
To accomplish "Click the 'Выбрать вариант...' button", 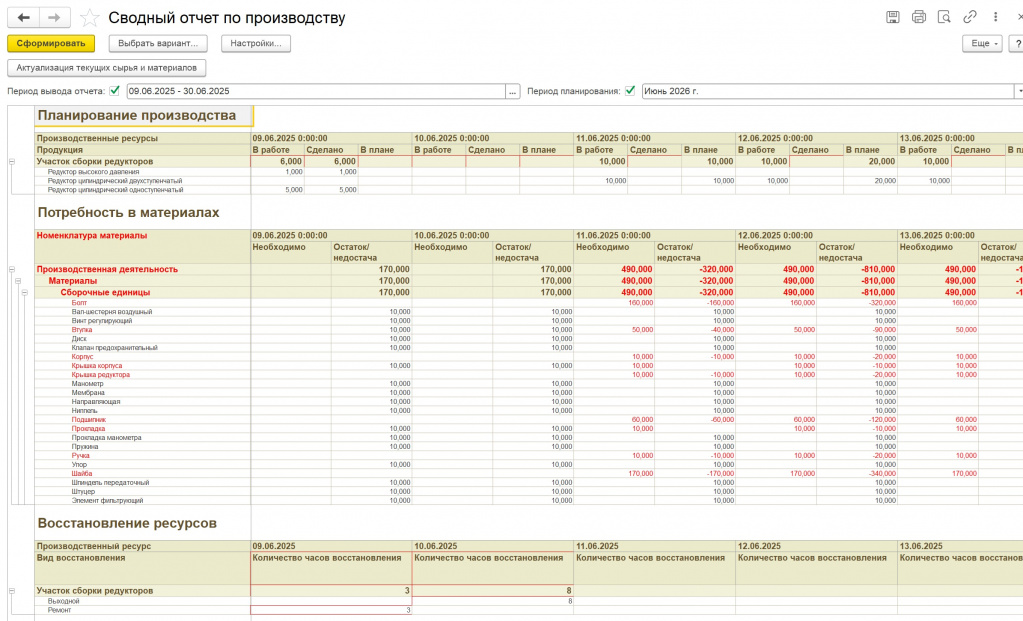I will pos(158,43).
